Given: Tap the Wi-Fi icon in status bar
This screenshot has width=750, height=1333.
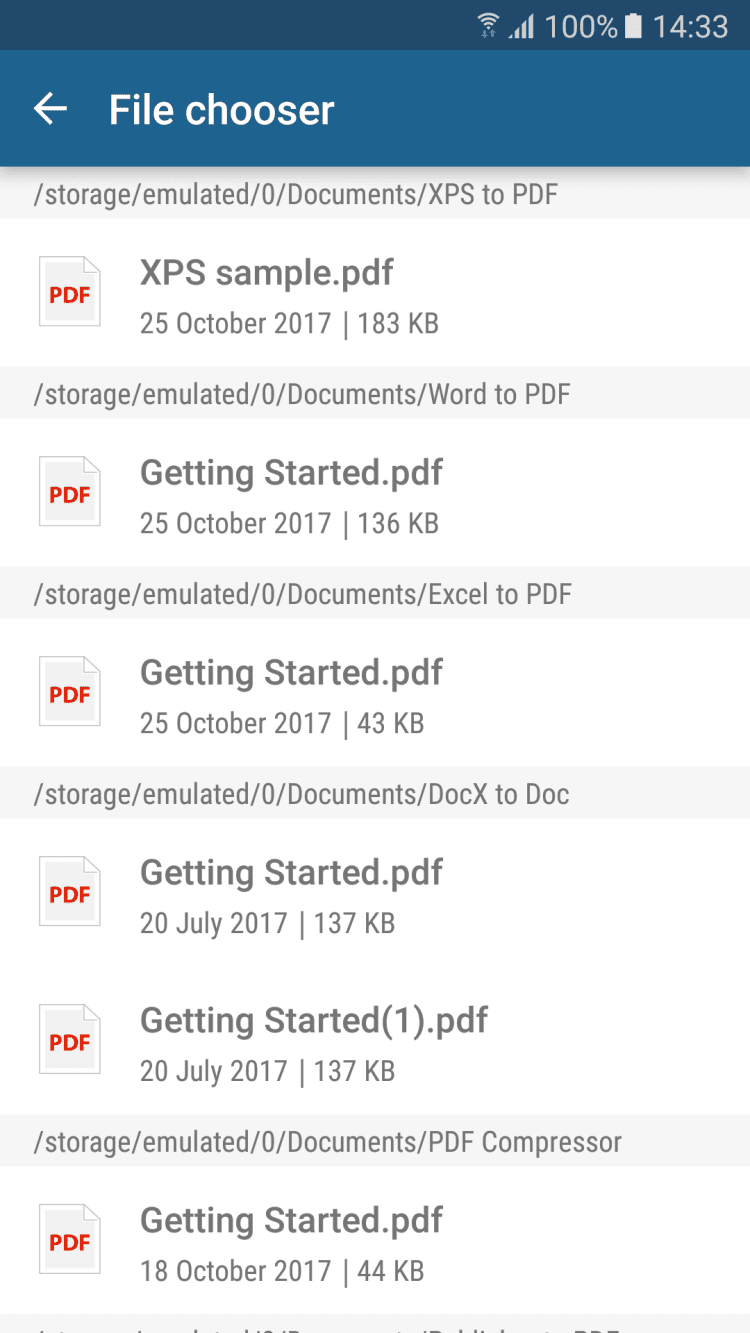Looking at the screenshot, I should pyautogui.click(x=488, y=26).
